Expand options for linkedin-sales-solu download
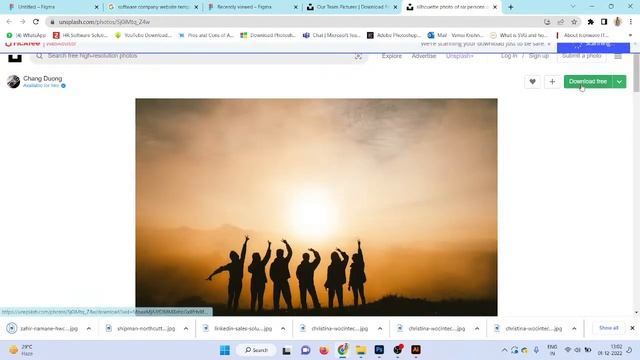Viewport: 640px width, 360px height. point(283,328)
